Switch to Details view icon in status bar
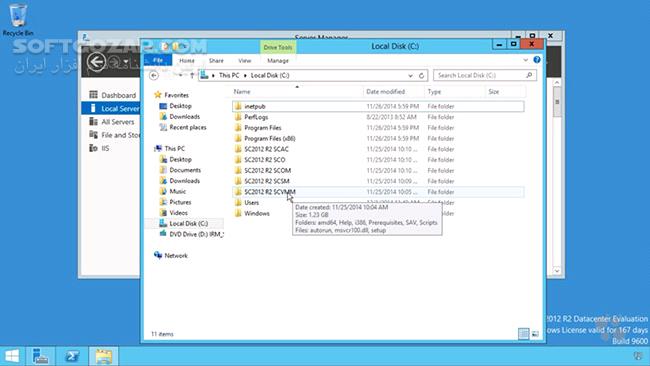Screen dimensions: 650x366 click(524, 334)
